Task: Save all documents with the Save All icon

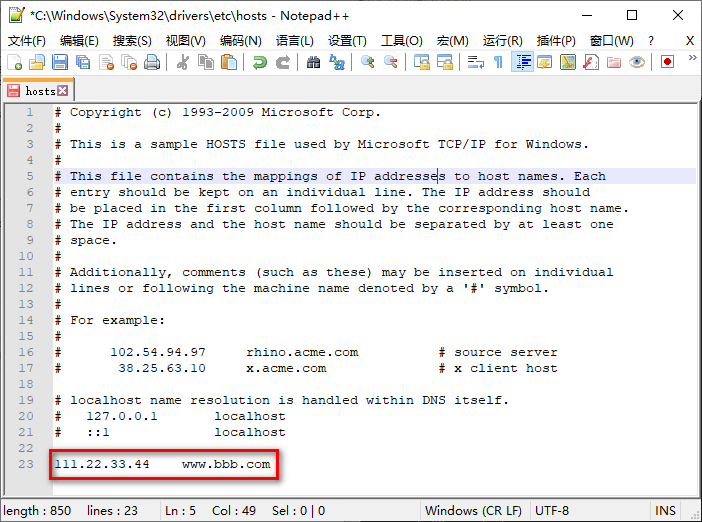Action: point(83,62)
